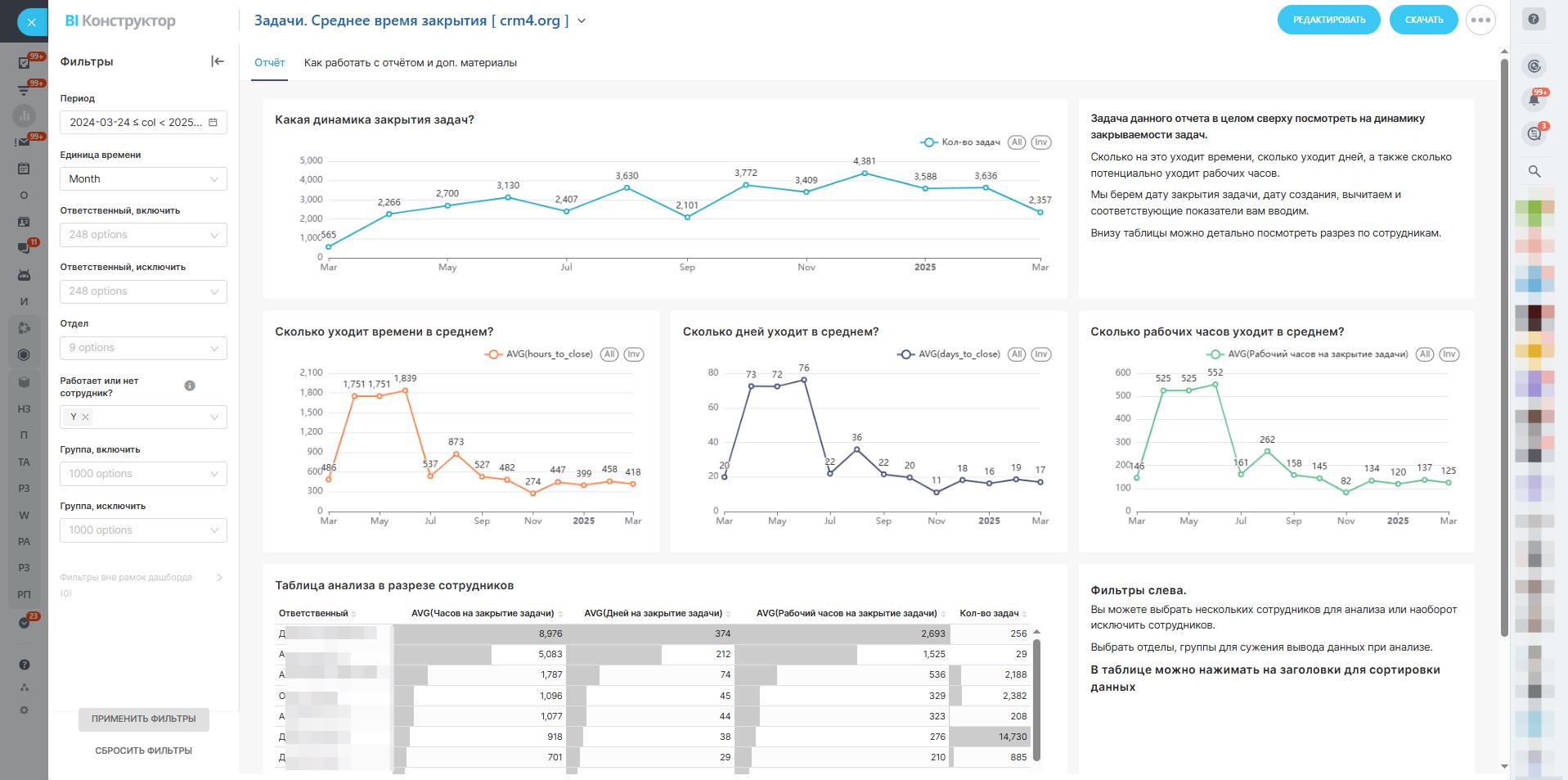Image resolution: width=1568 pixels, height=780 pixels.
Task: Open the calendar icon in Период field
Action: pos(213,123)
